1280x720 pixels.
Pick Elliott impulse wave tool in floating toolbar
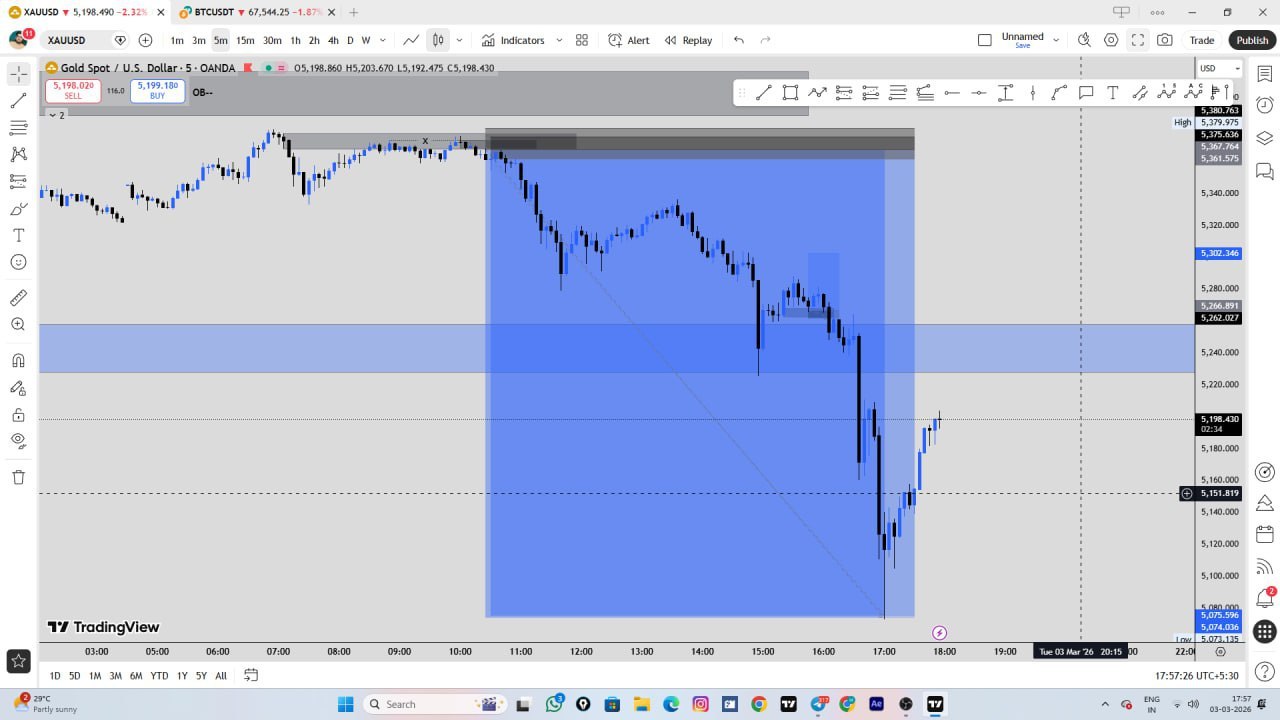click(x=1167, y=93)
